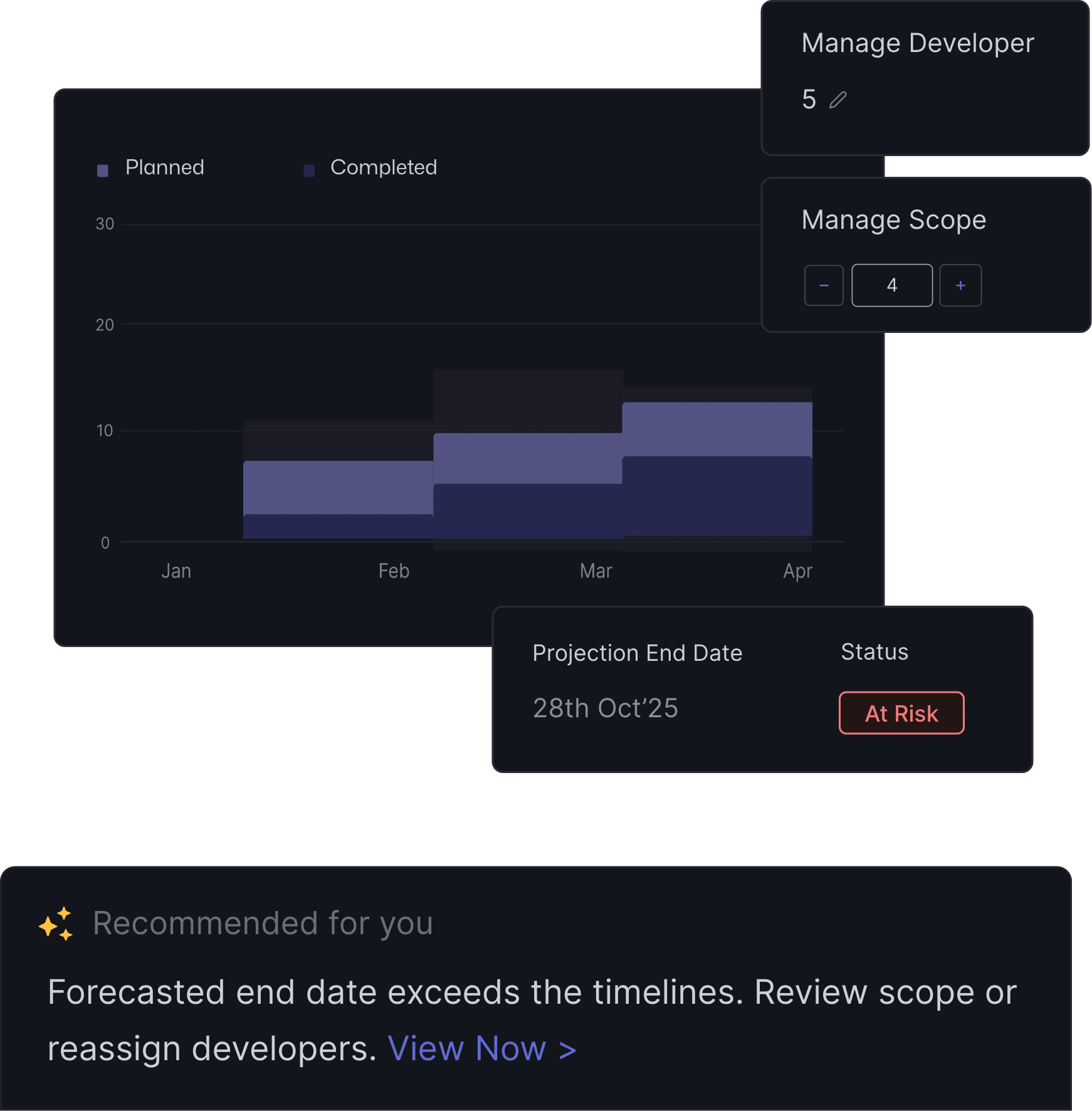
Task: Select the Jan label on chart axis
Action: (176, 571)
